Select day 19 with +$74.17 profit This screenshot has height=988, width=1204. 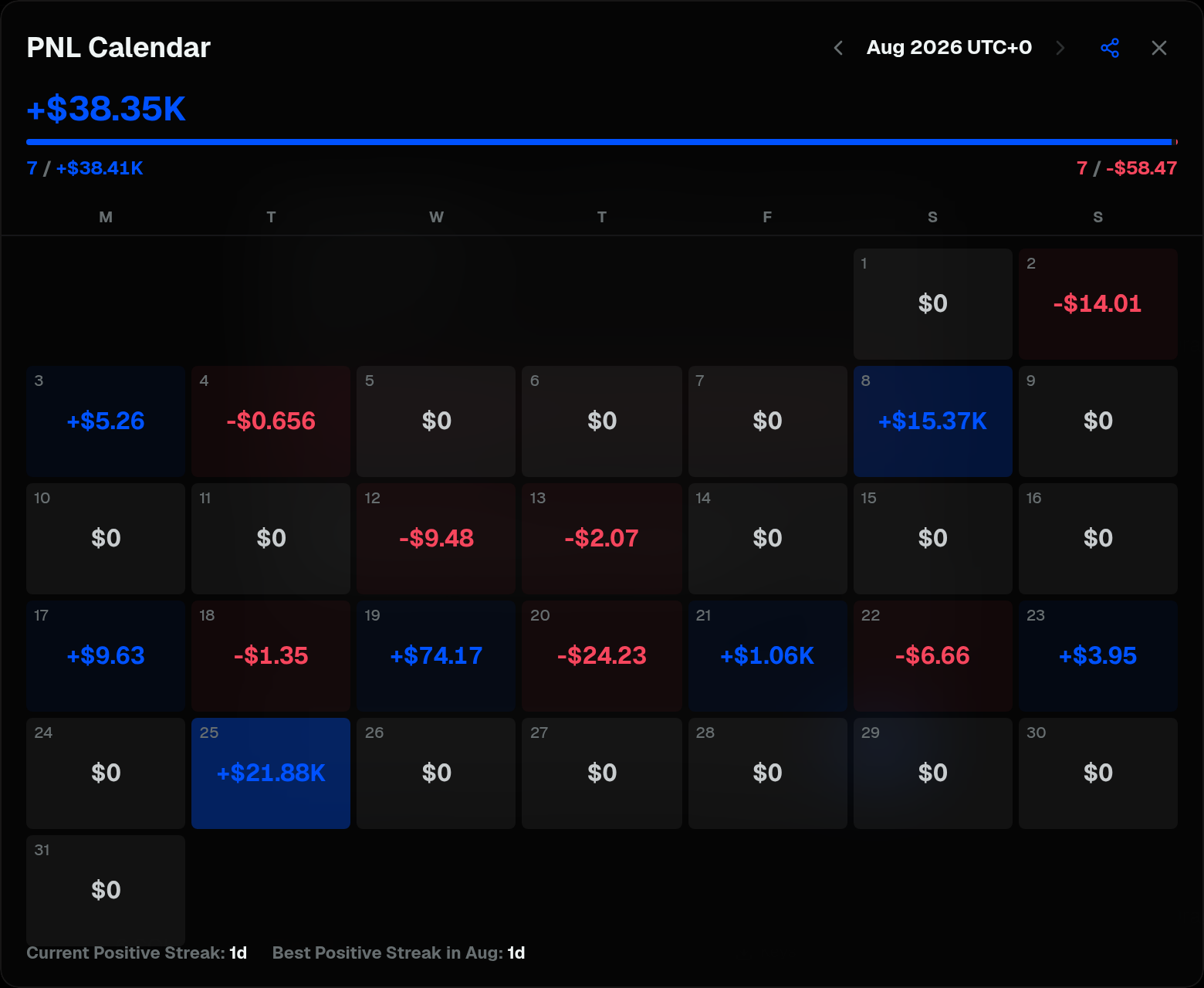point(436,656)
